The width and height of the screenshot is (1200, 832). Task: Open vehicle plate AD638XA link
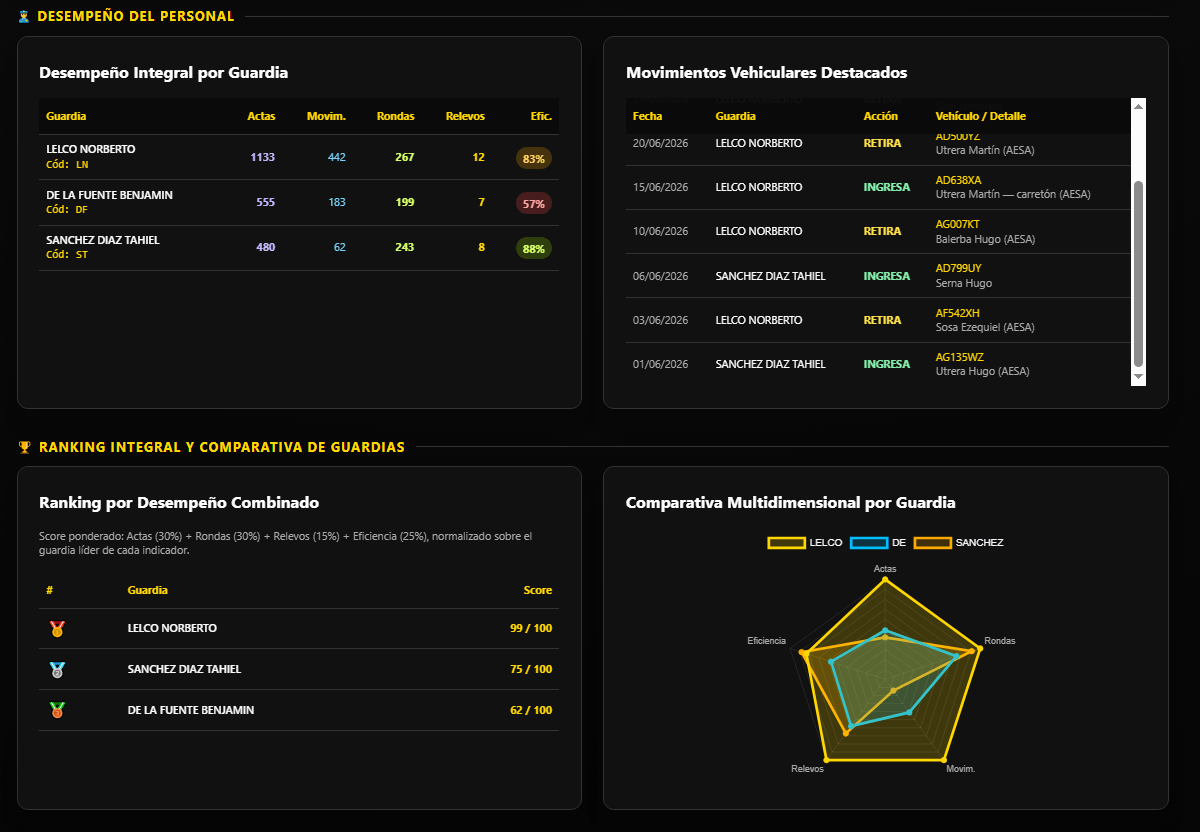pyautogui.click(x=958, y=180)
